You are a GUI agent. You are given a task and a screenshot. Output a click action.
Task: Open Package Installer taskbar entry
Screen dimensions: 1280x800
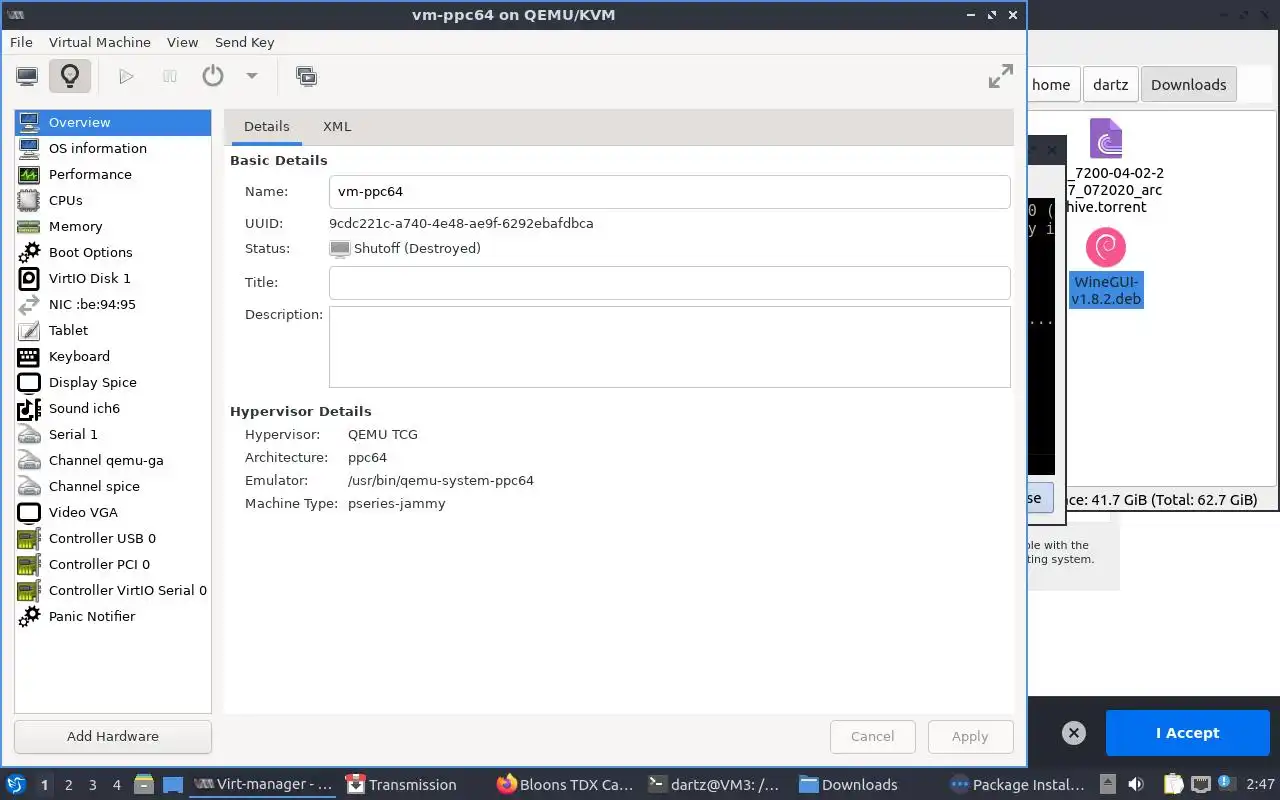(x=1017, y=785)
